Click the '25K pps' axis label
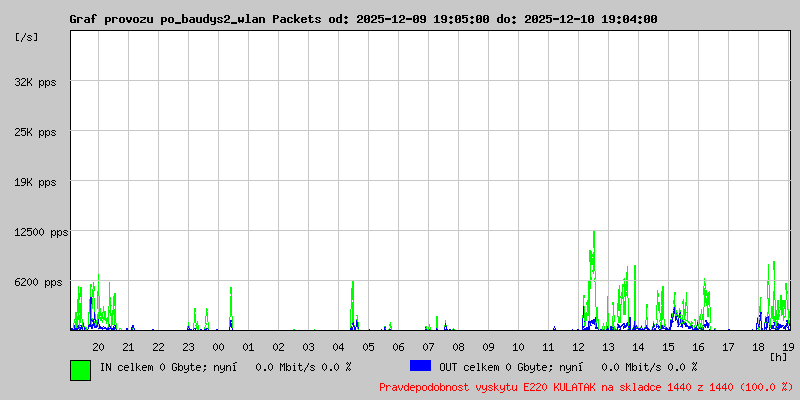 pos(35,132)
